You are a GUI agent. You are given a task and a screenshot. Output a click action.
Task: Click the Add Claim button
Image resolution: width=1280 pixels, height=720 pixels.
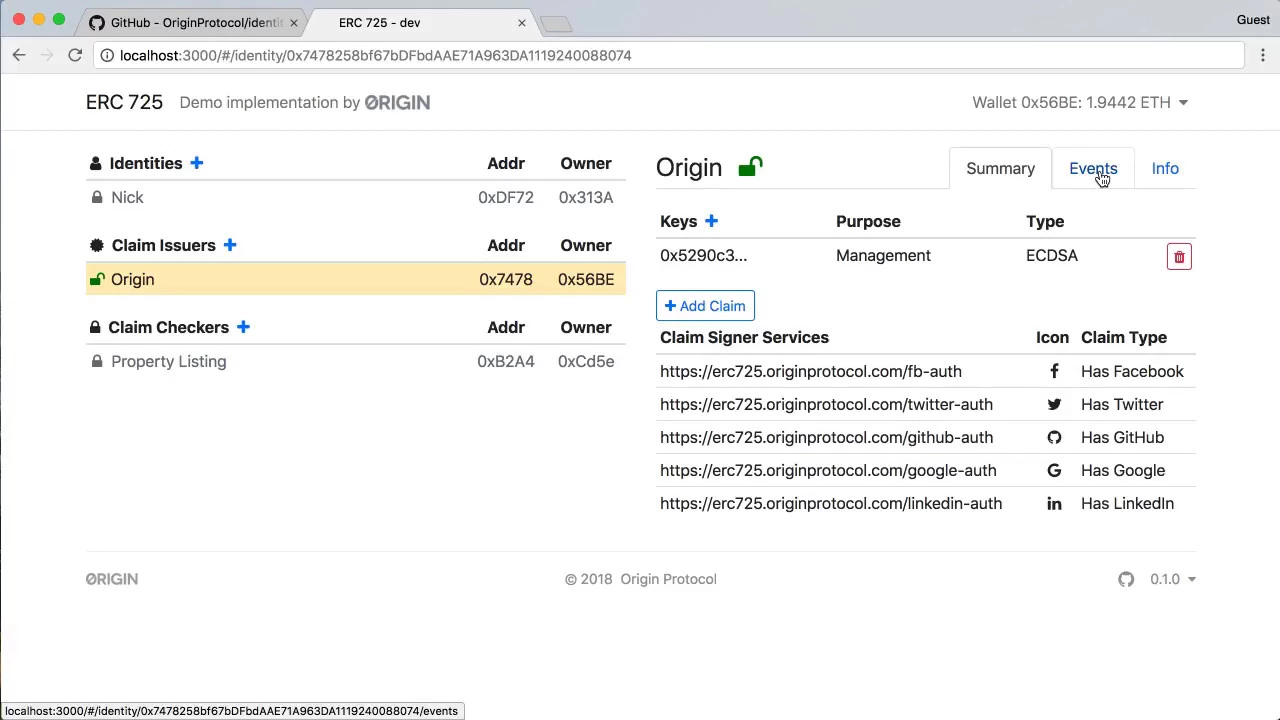706,306
